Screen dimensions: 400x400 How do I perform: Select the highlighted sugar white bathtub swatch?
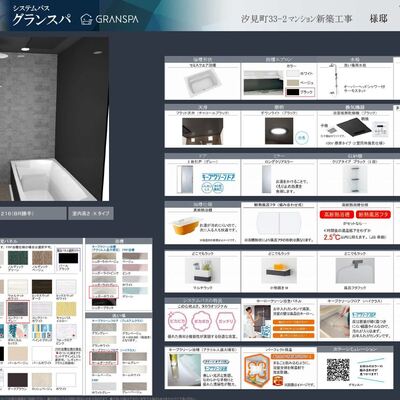104,291
